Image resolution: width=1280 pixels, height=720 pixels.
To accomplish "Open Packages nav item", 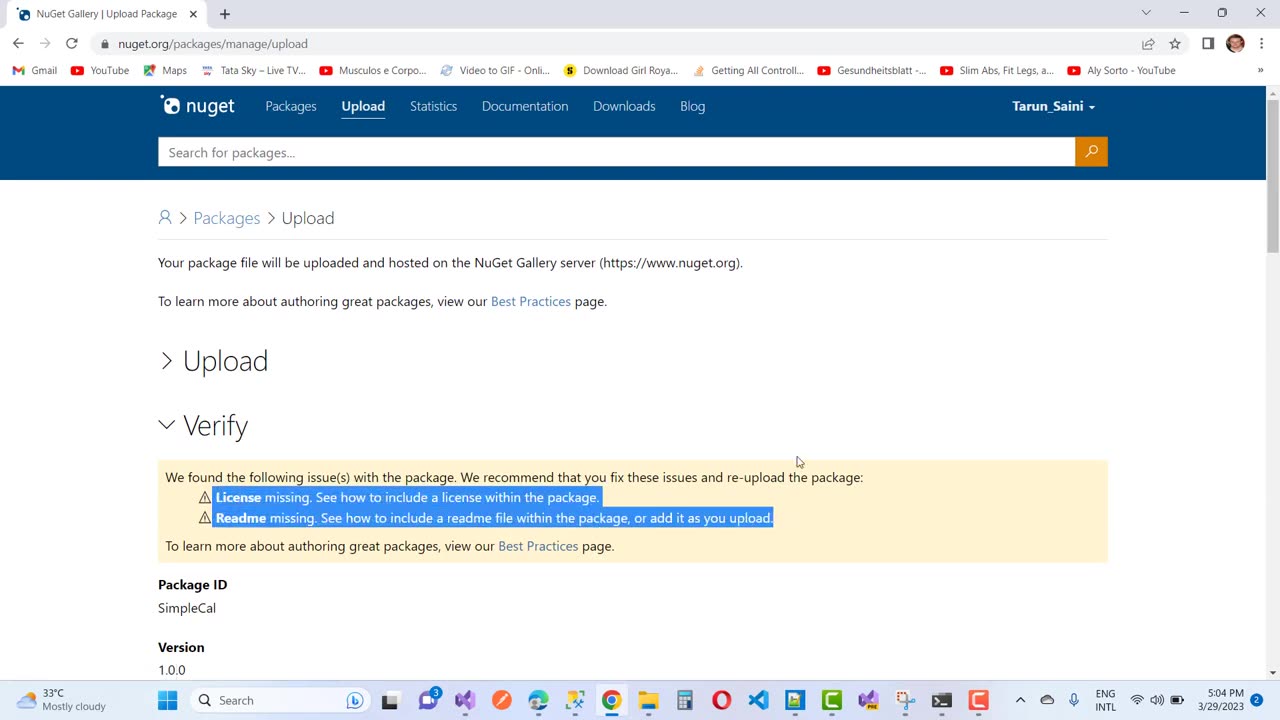I will point(291,106).
